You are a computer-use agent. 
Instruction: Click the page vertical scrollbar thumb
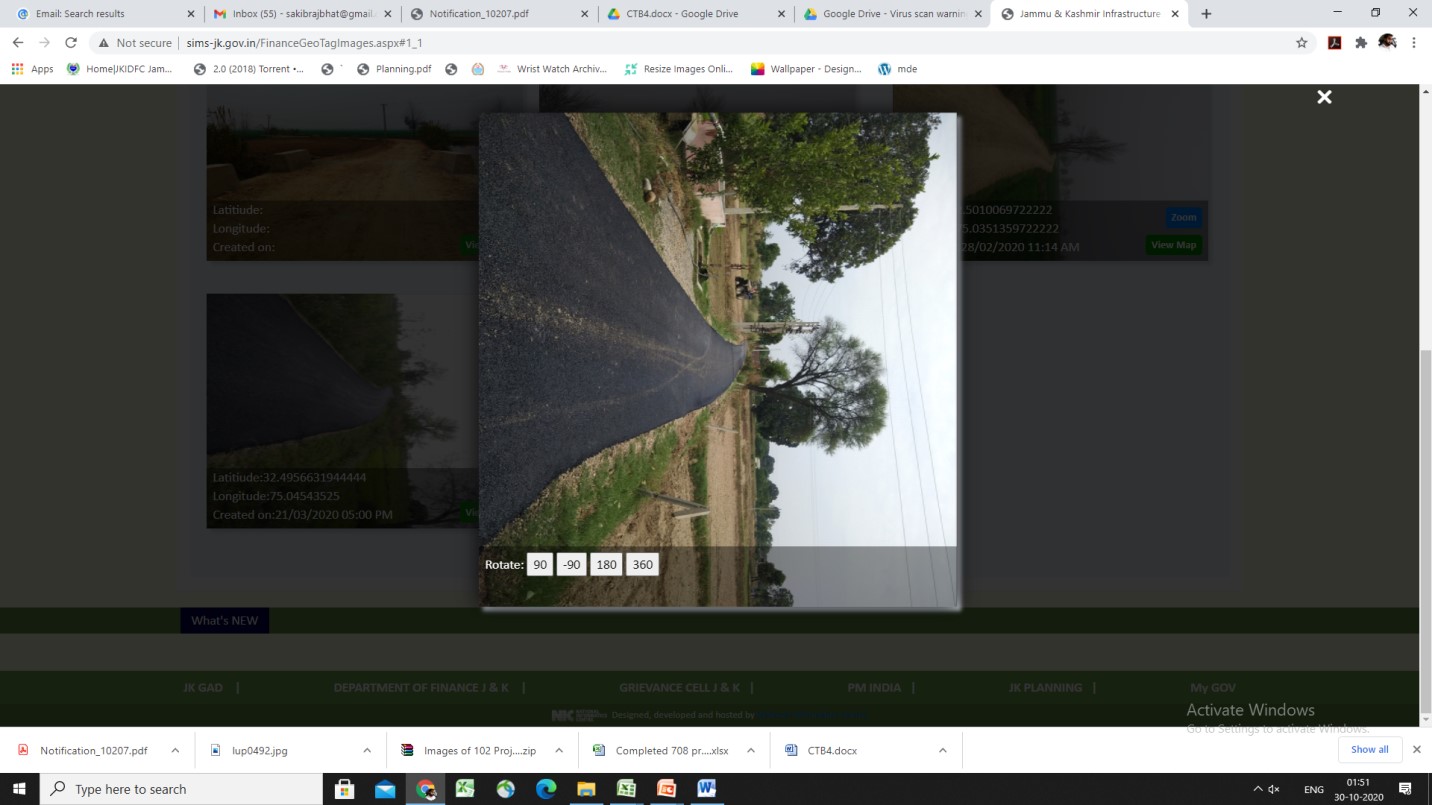tap(1425, 533)
